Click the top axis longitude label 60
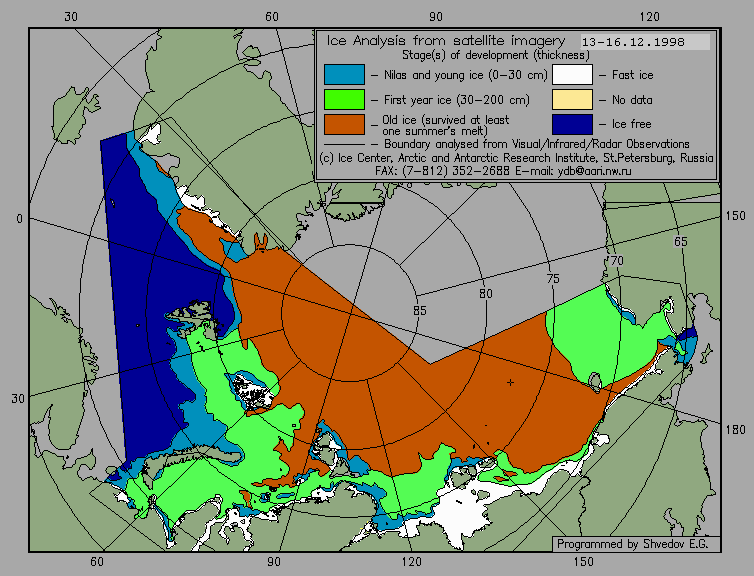The image size is (754, 576). coord(272,17)
